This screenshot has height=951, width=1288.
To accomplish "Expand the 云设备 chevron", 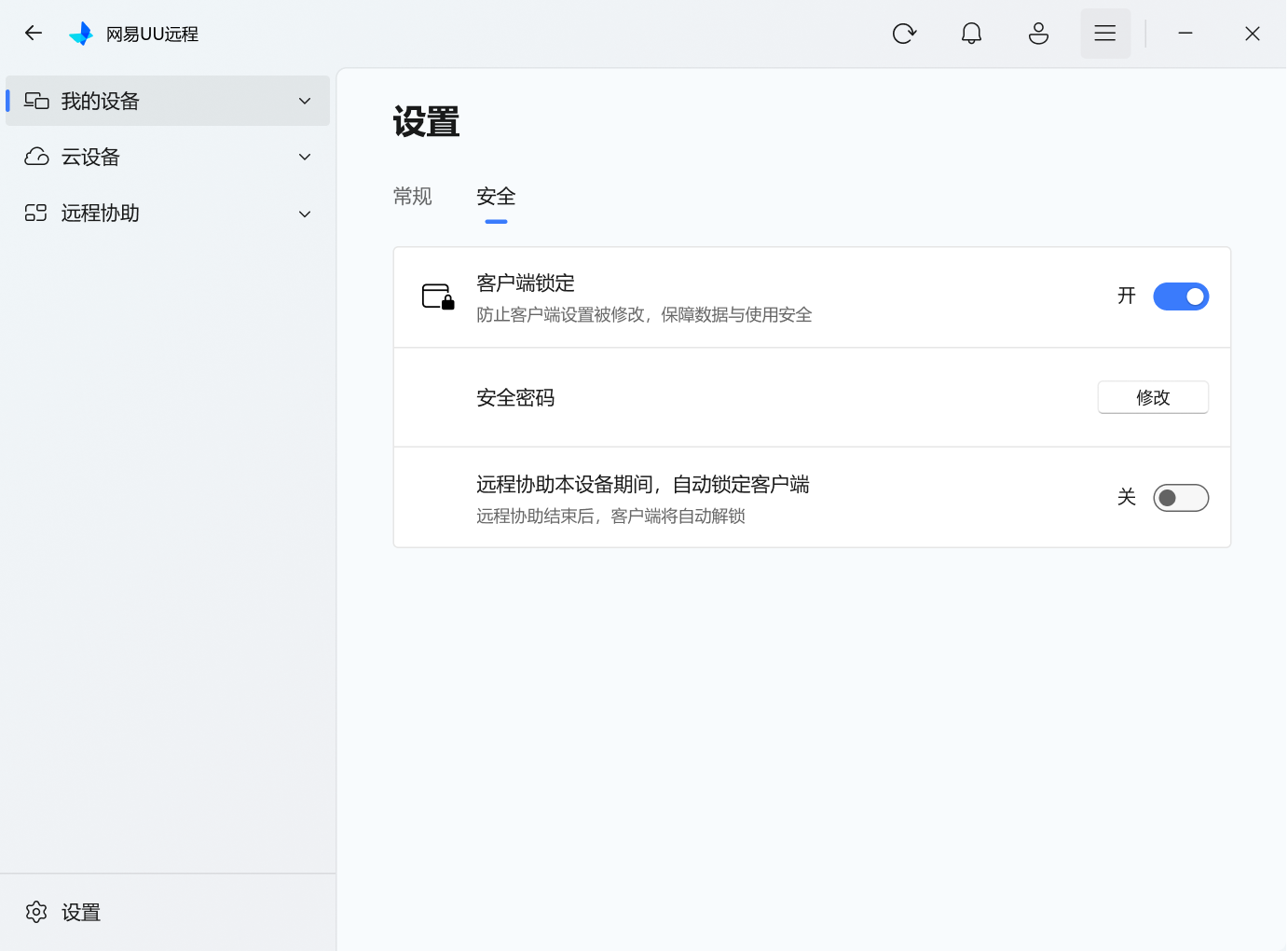I will tap(305, 157).
